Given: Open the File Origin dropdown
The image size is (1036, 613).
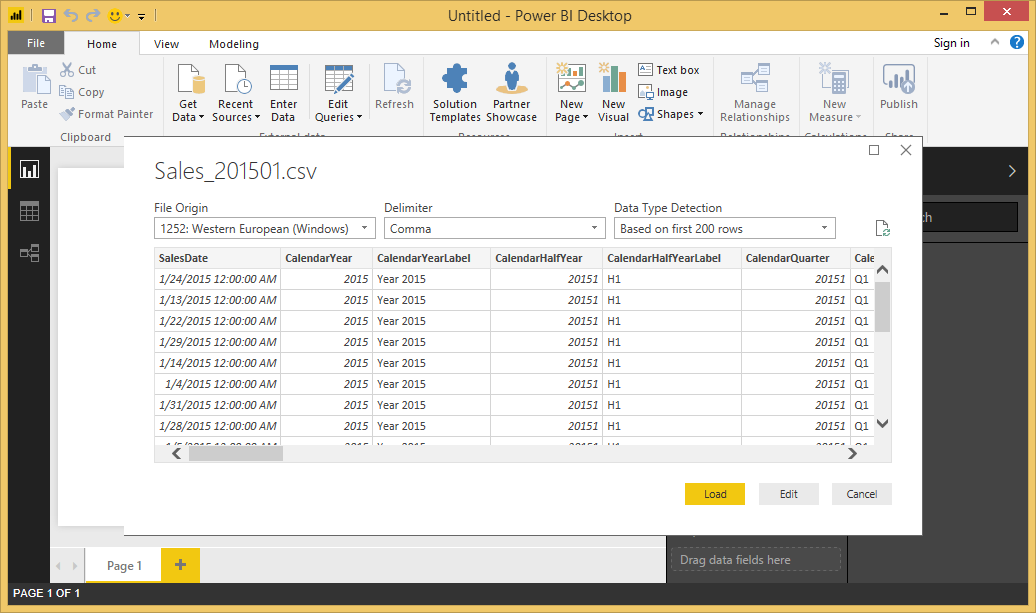Looking at the screenshot, I should point(264,229).
